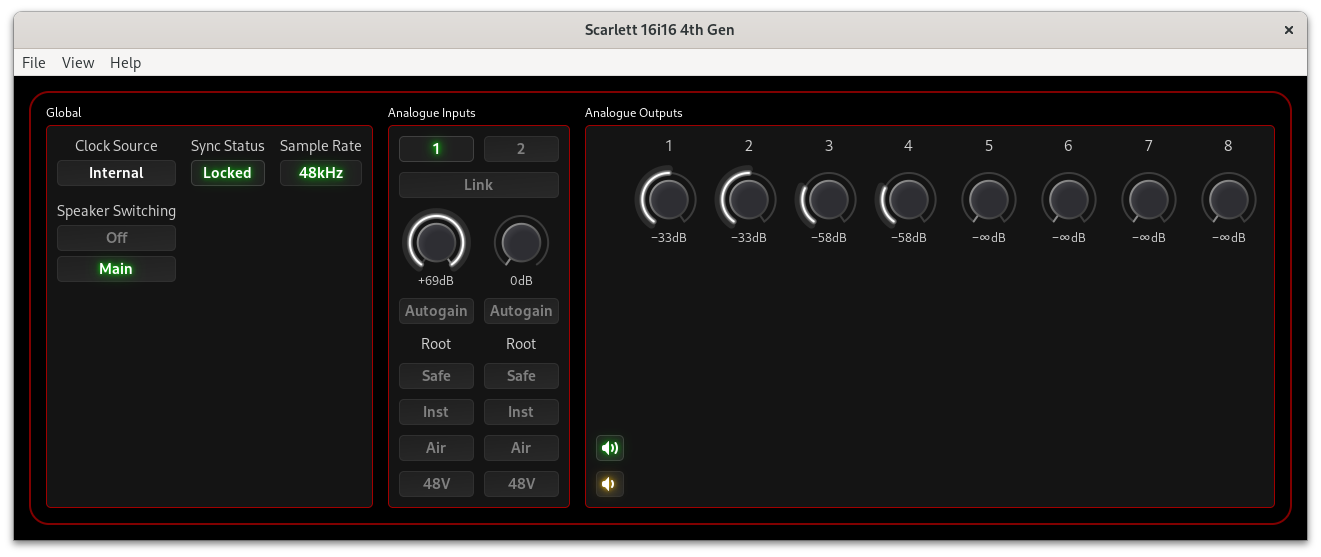Enable Inst mode on input 1
This screenshot has width=1321, height=557.
436,412
